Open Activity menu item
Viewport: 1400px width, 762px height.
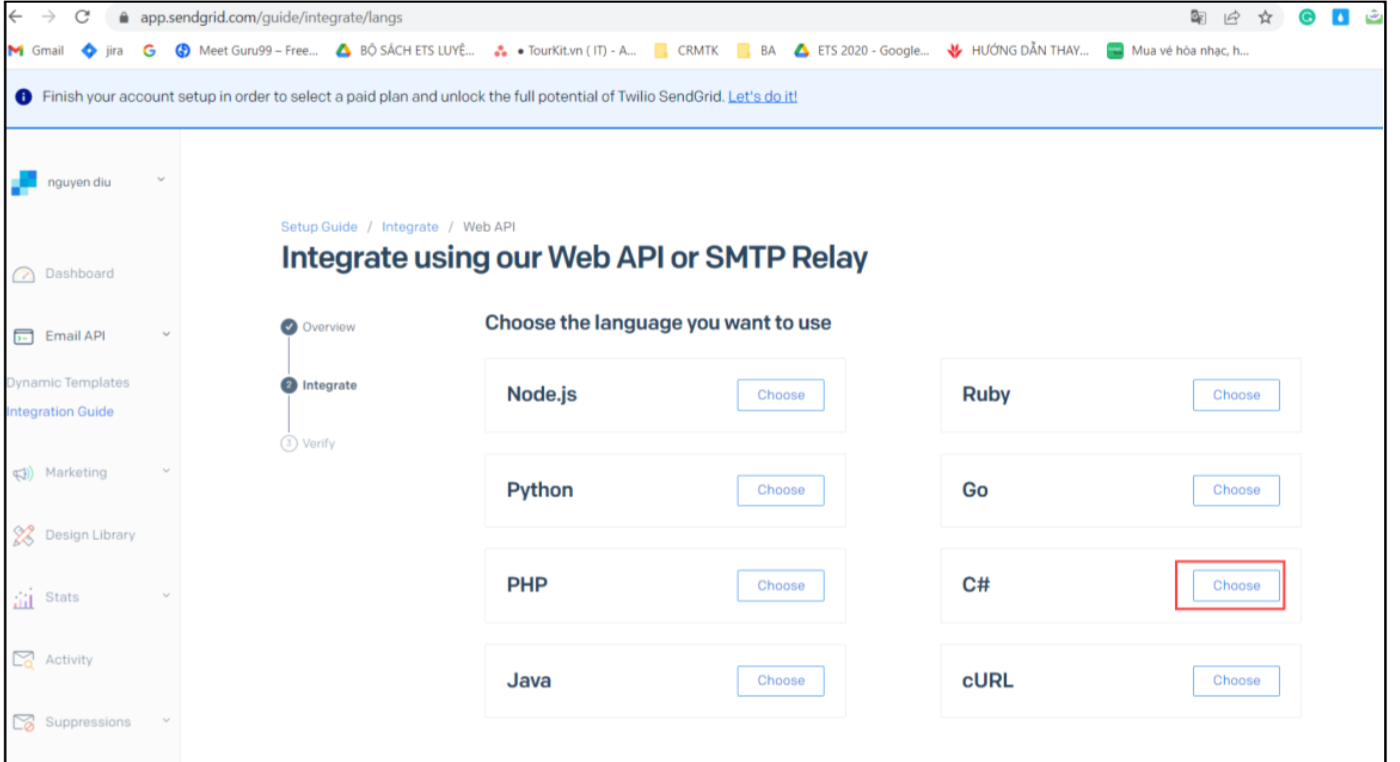tap(69, 660)
